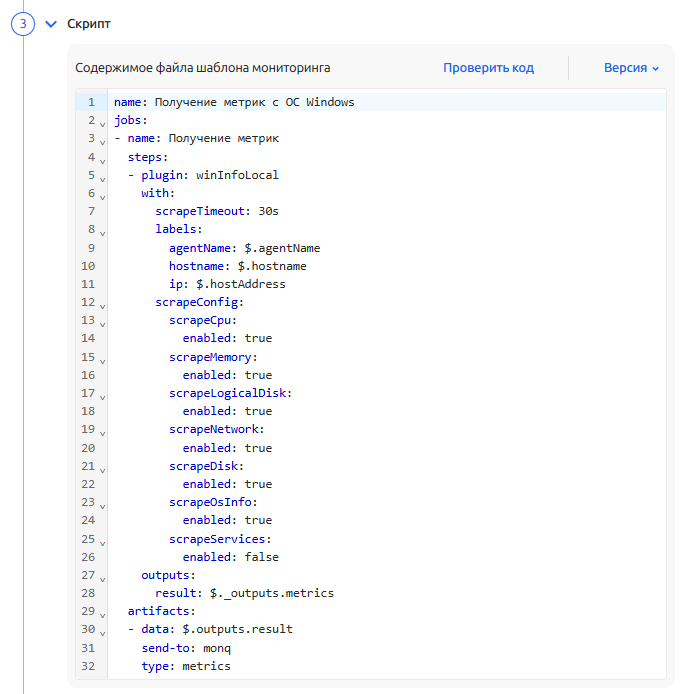
Task: Click the type: metrics line
Action: click(x=185, y=666)
